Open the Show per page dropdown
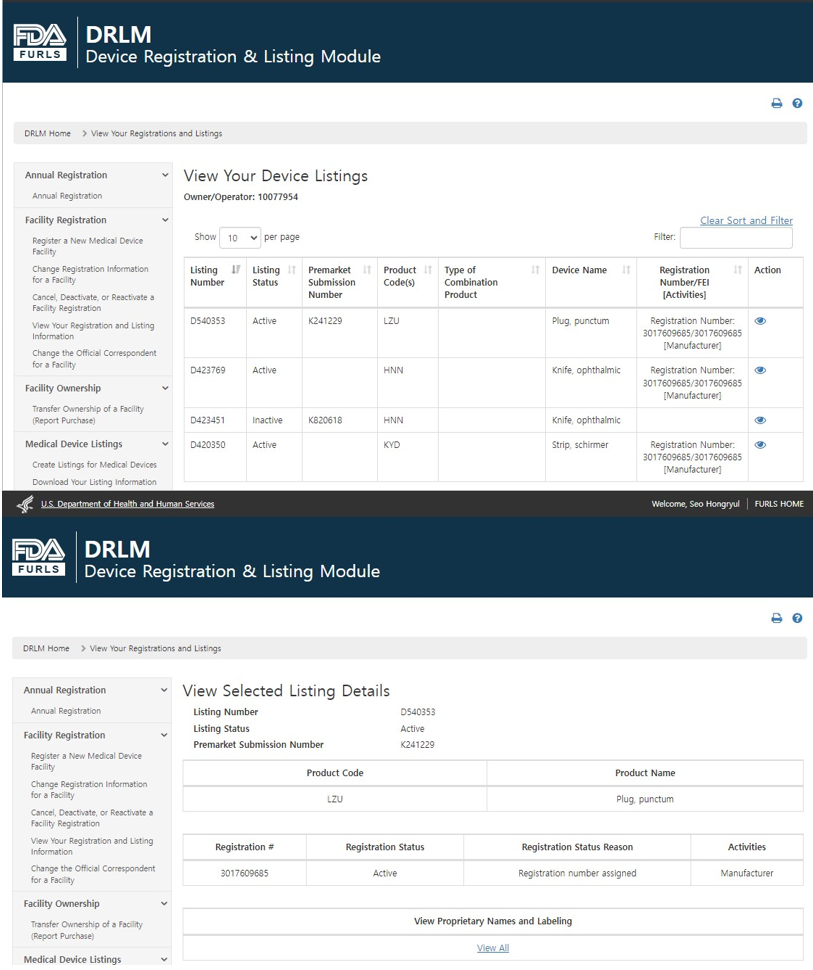The width and height of the screenshot is (813, 970). pos(239,238)
